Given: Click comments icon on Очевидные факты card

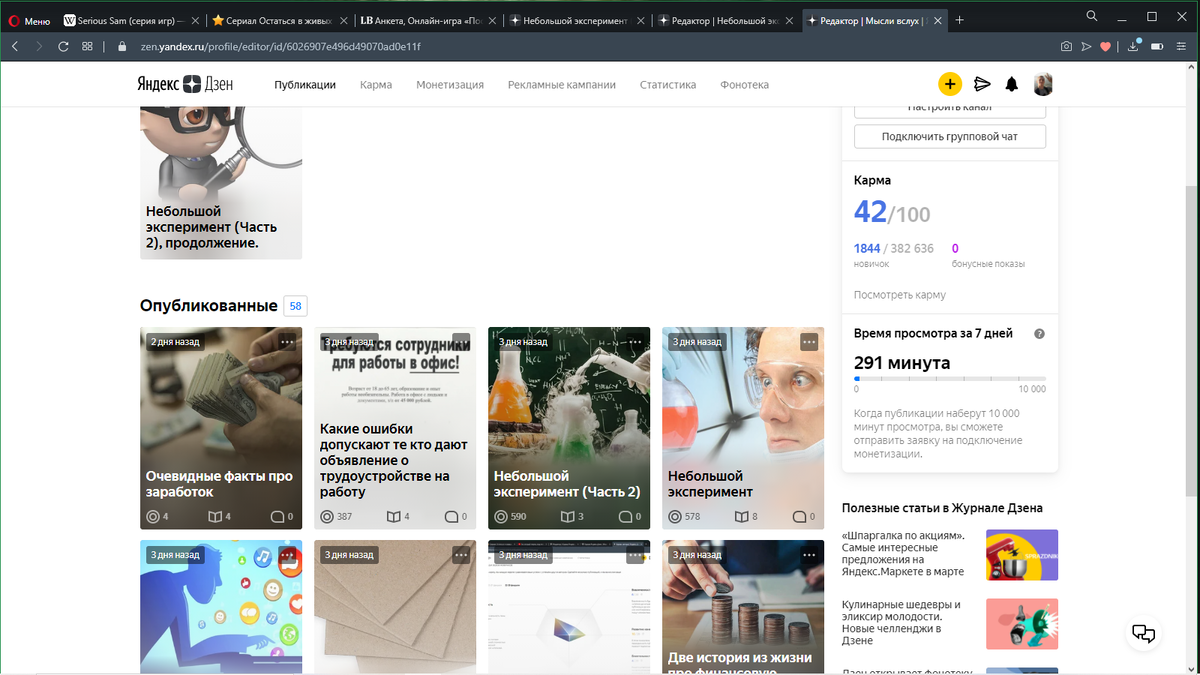Looking at the screenshot, I should 277,517.
